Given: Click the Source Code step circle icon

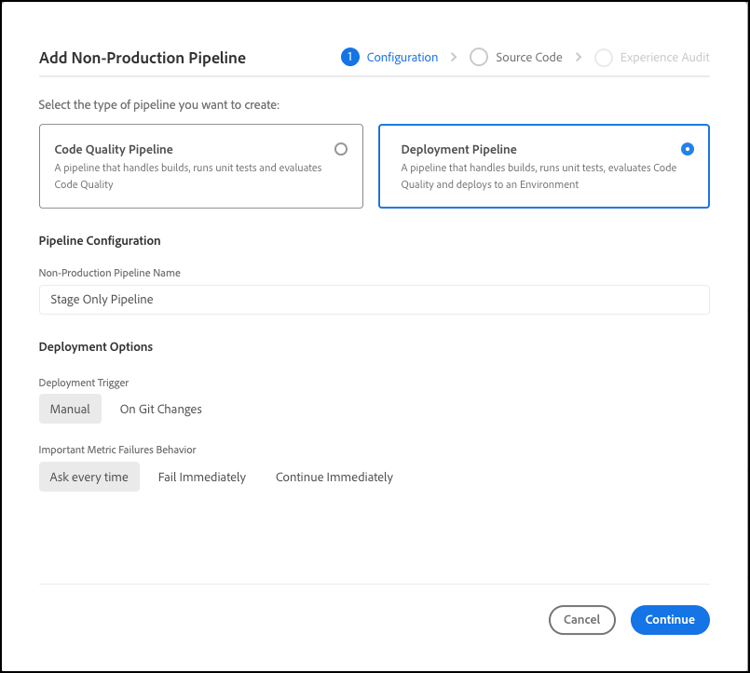Looking at the screenshot, I should (479, 57).
